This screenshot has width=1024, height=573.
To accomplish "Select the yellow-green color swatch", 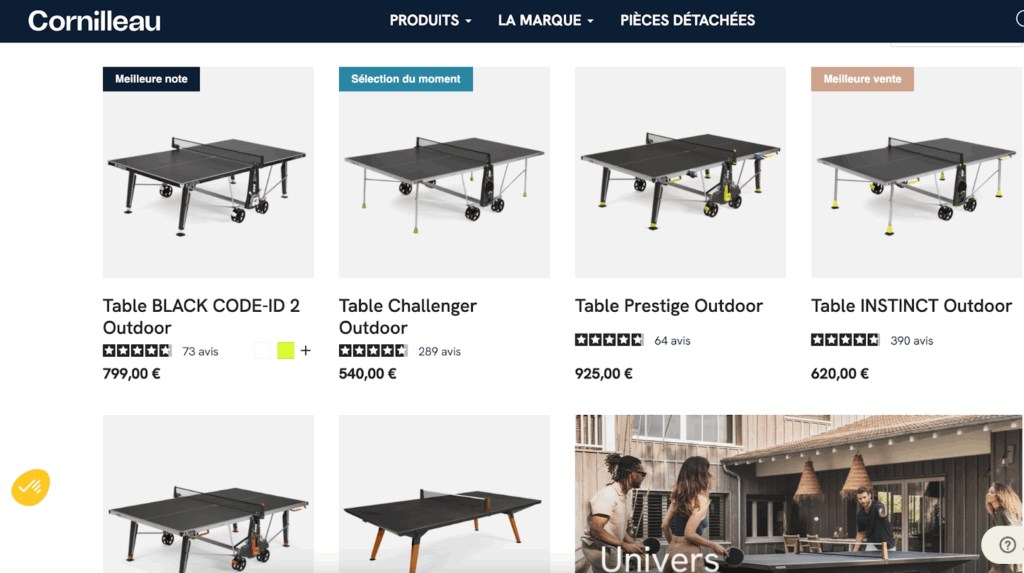I will point(285,351).
